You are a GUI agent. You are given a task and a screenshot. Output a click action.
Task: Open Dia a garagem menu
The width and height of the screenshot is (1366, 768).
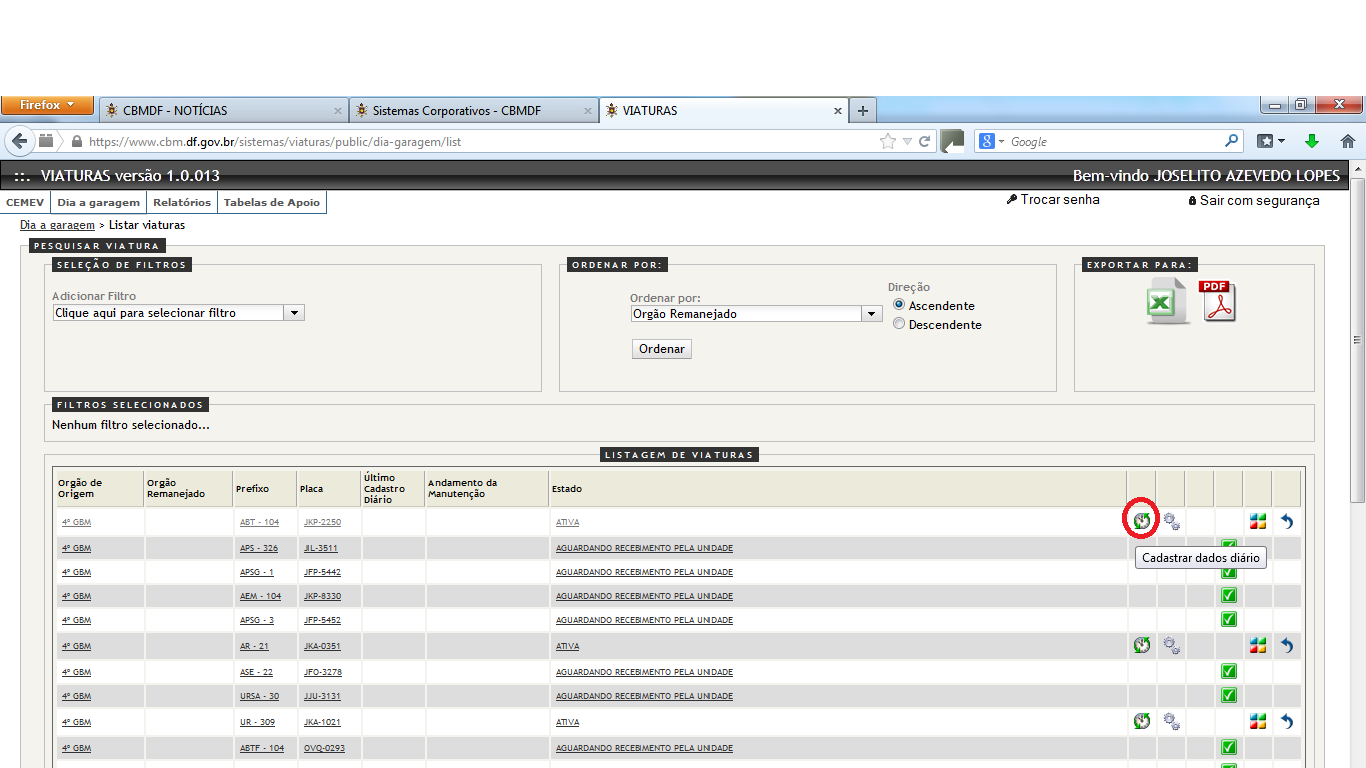98,202
